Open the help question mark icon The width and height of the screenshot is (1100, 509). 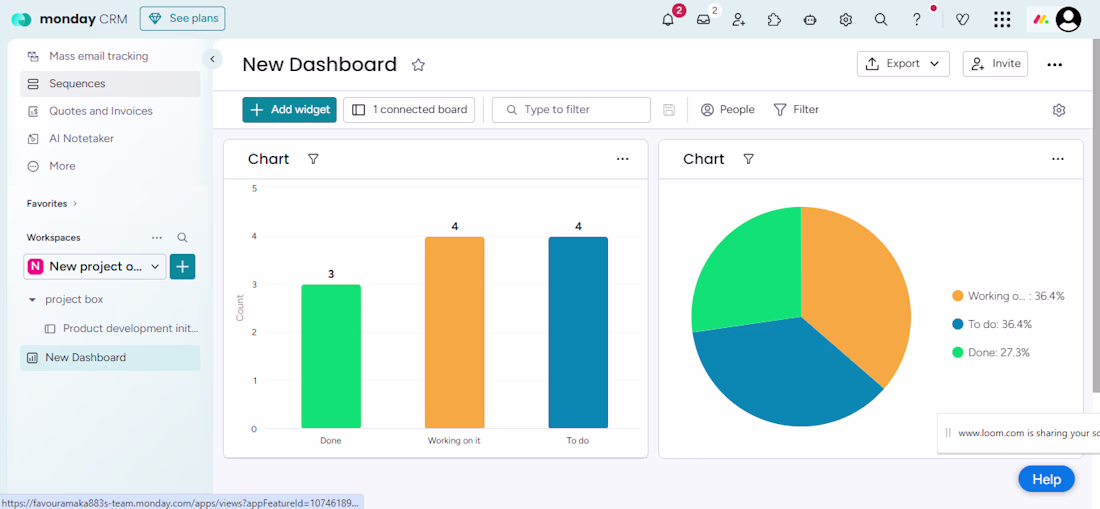coord(916,20)
